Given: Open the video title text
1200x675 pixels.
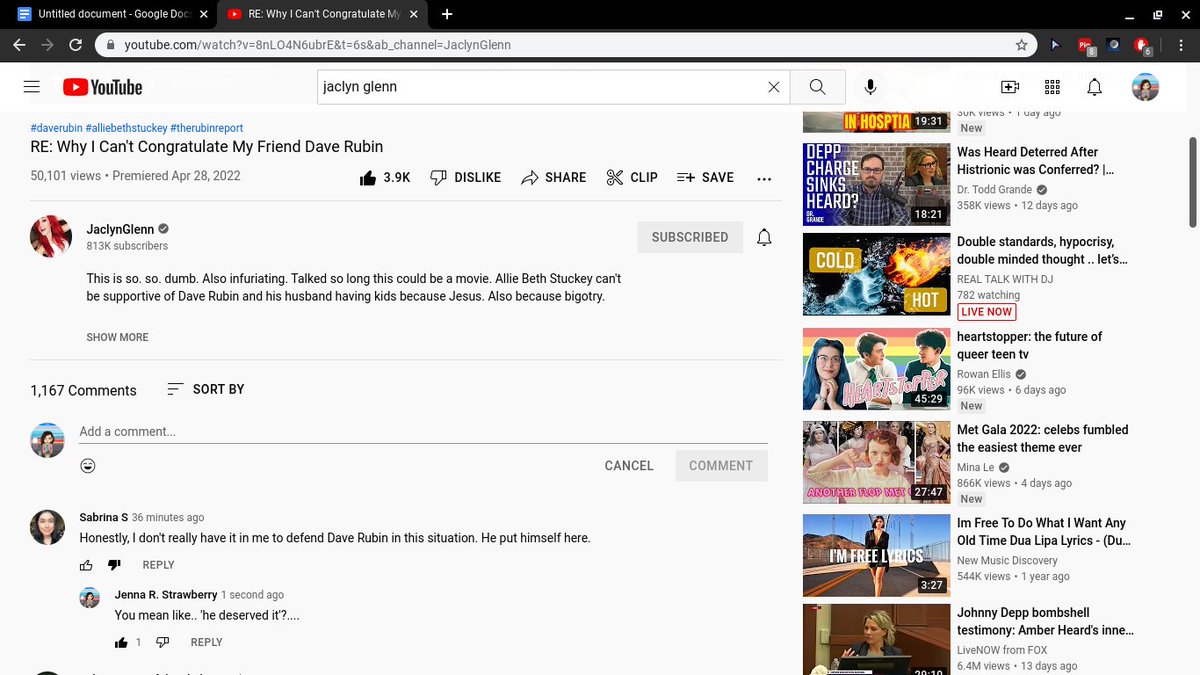Looking at the screenshot, I should coord(207,146).
